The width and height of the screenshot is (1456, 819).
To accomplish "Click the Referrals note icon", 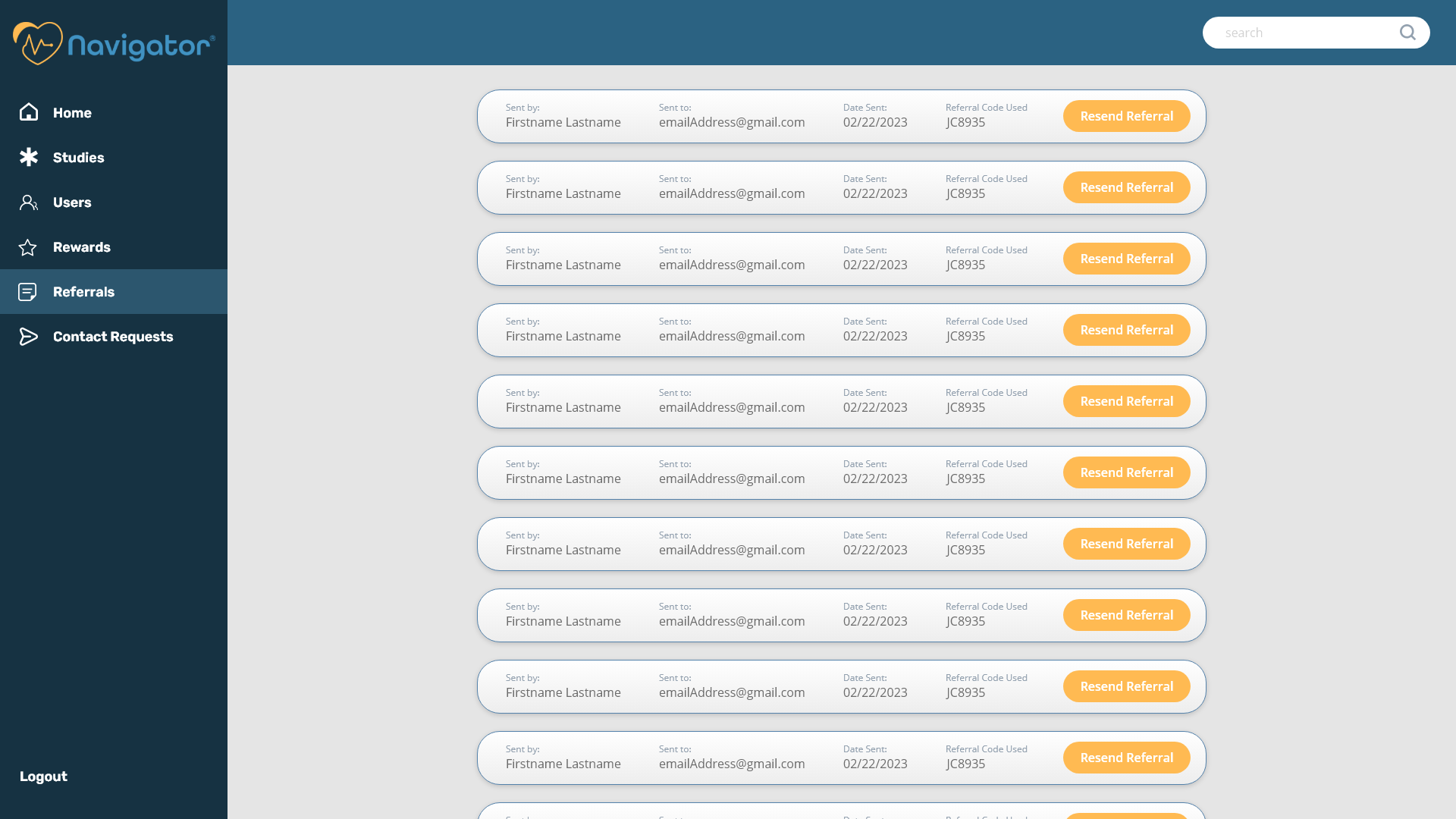I will (x=28, y=292).
